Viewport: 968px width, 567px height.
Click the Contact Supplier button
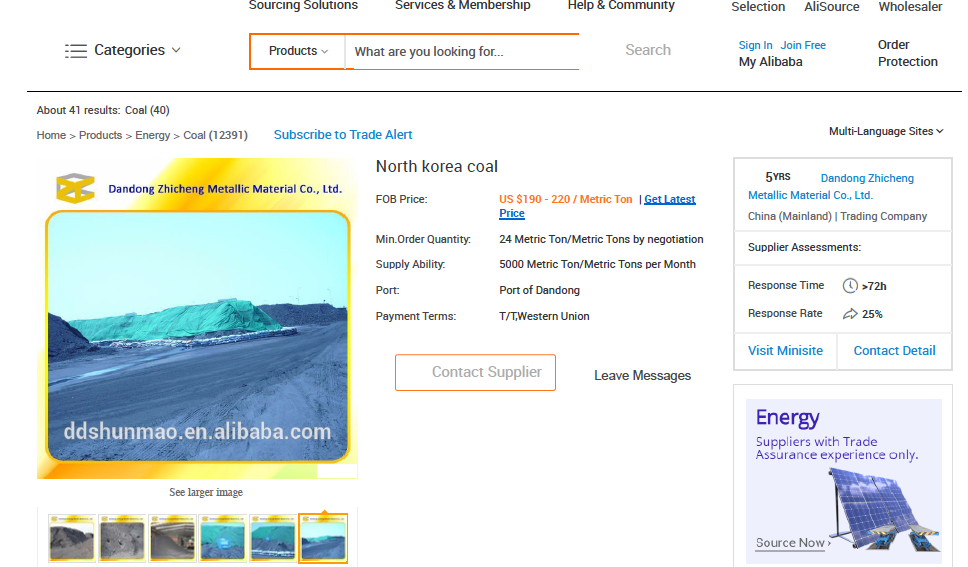coord(475,372)
